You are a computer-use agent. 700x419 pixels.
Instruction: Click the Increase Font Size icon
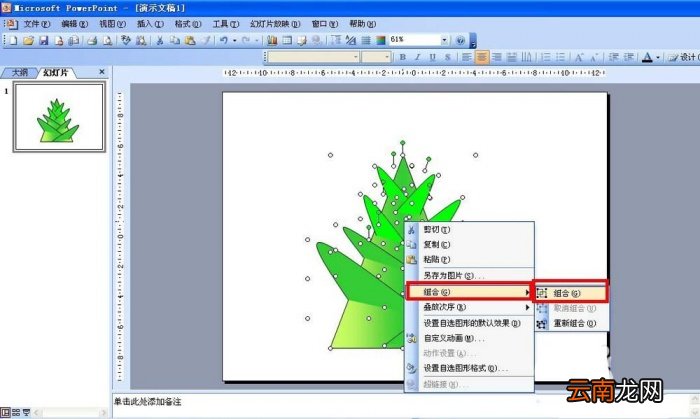(579, 57)
